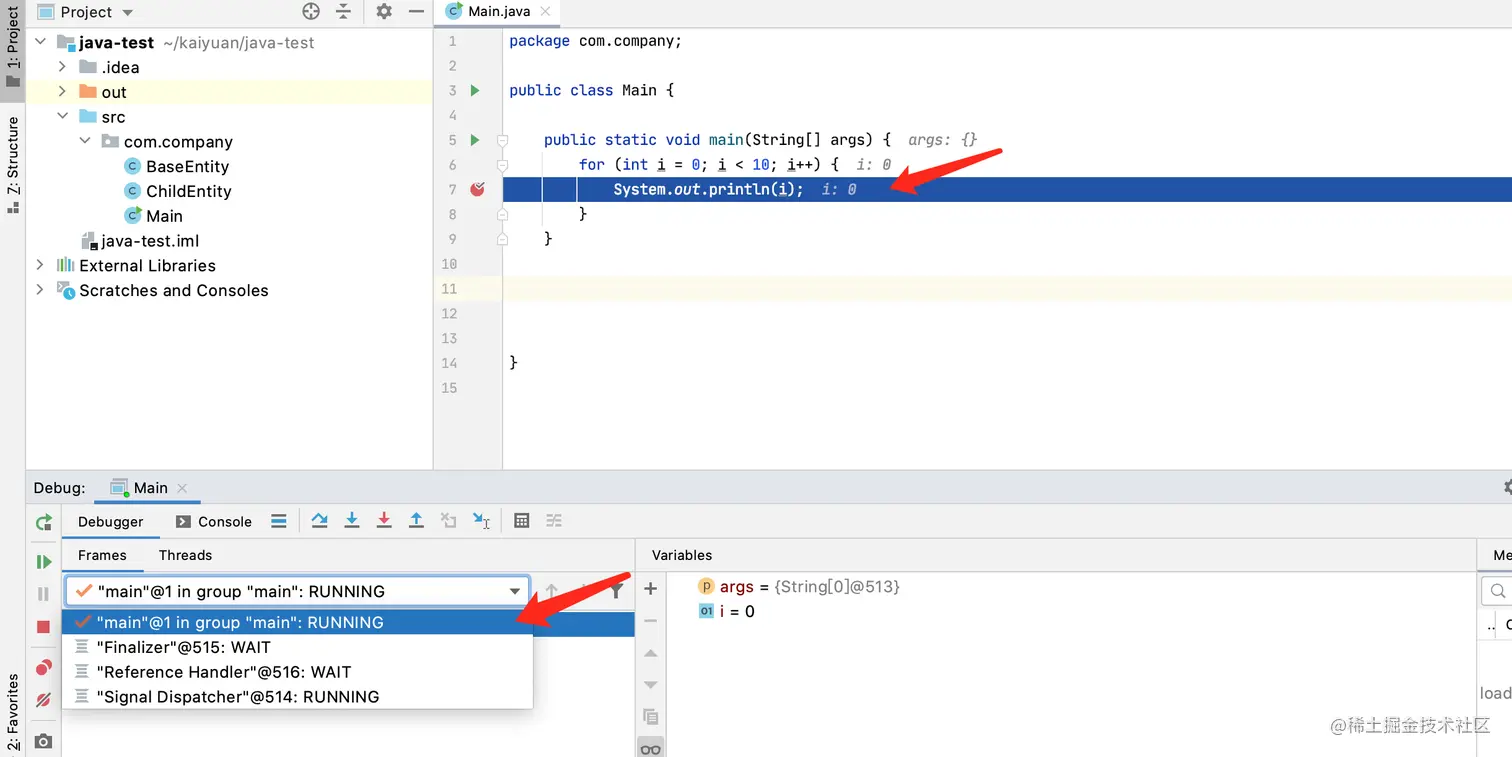Stop the debug session

(x=44, y=627)
